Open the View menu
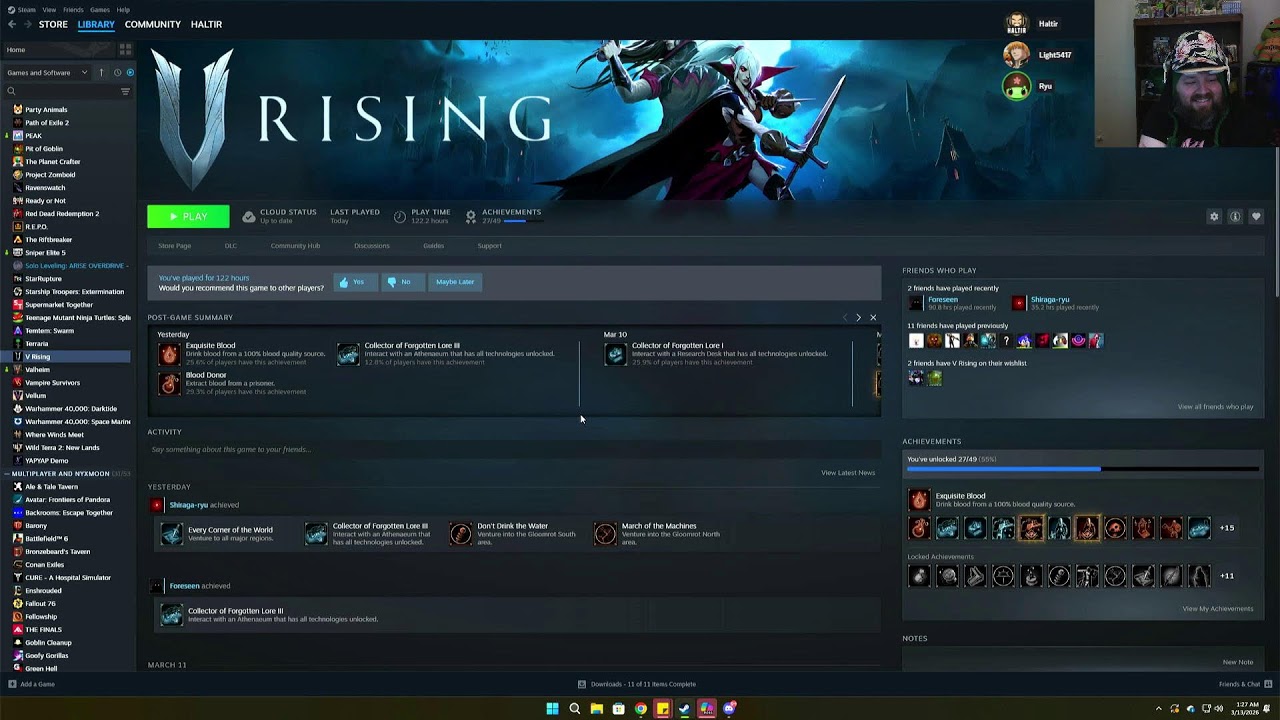Viewport: 1280px width, 720px height. tap(49, 10)
